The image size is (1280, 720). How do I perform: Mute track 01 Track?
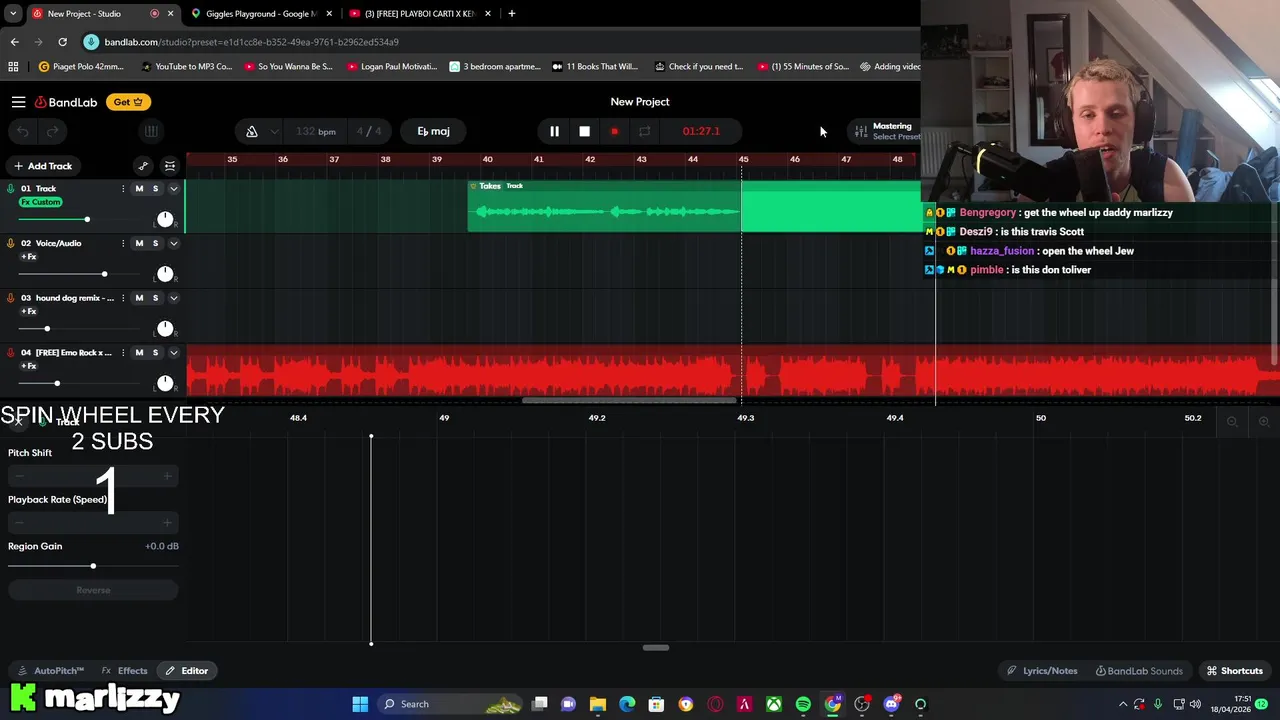click(x=139, y=189)
